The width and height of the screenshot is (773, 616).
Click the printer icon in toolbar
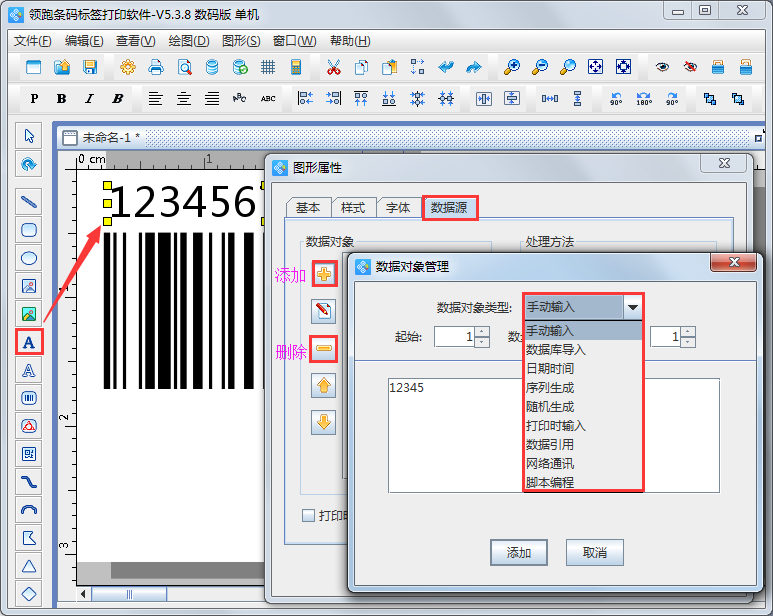(x=156, y=67)
